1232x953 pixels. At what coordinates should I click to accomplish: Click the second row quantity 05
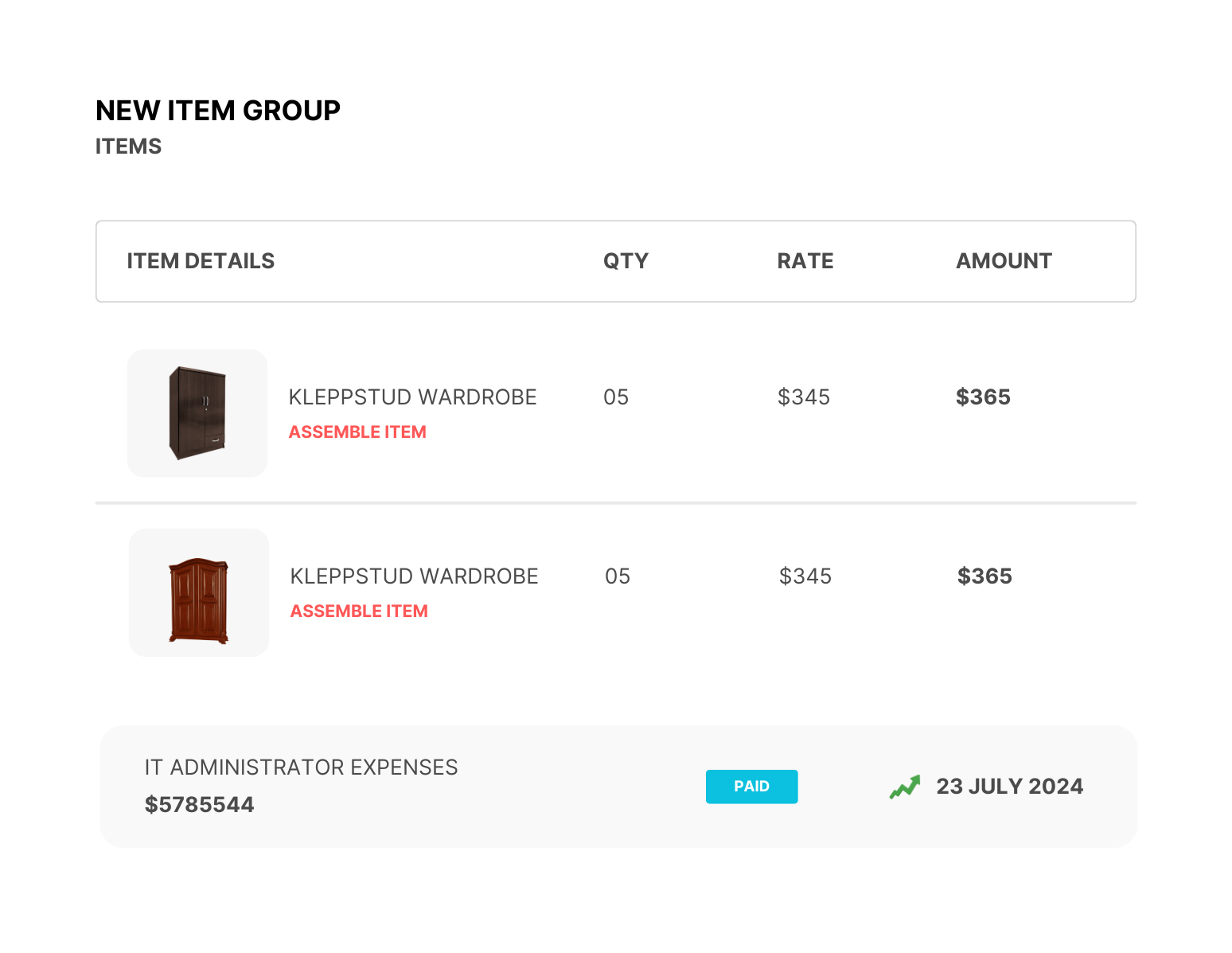point(618,576)
